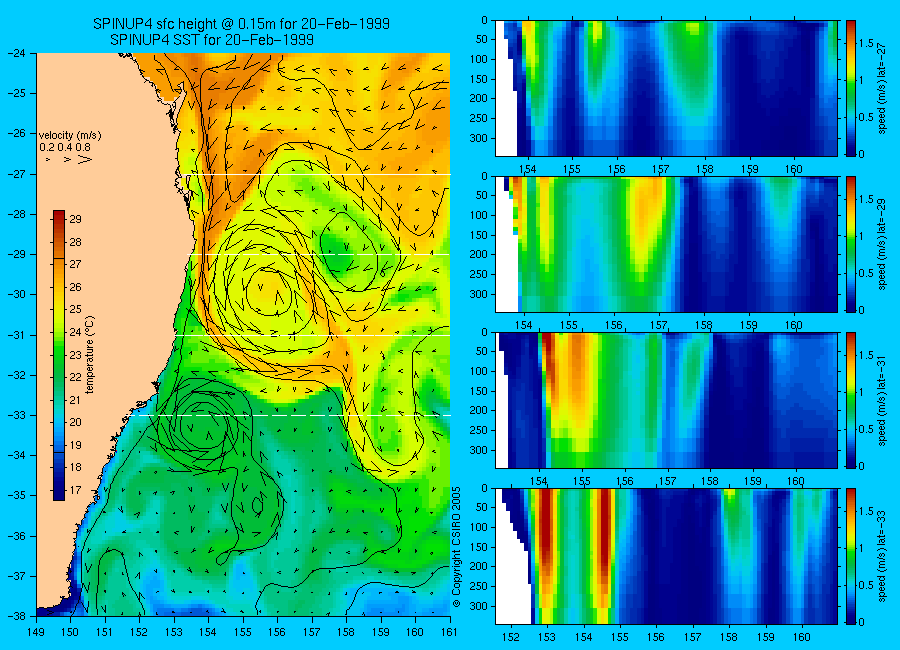
Task: Click the 'speed (m/s) lat=-33' label
Action: tap(883, 556)
